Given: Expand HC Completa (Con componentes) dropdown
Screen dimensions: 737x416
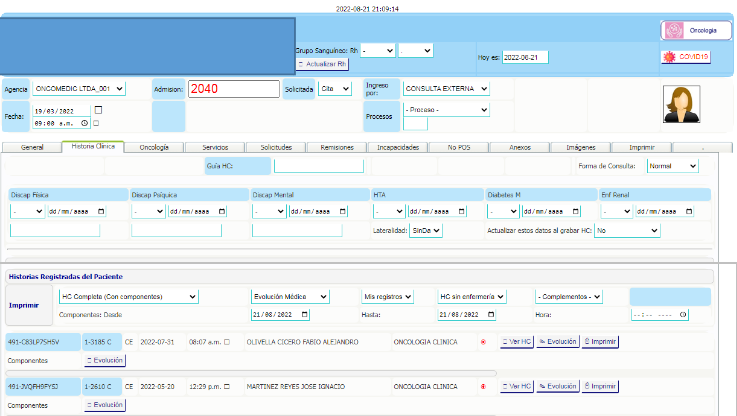Looking at the screenshot, I should pos(128,296).
